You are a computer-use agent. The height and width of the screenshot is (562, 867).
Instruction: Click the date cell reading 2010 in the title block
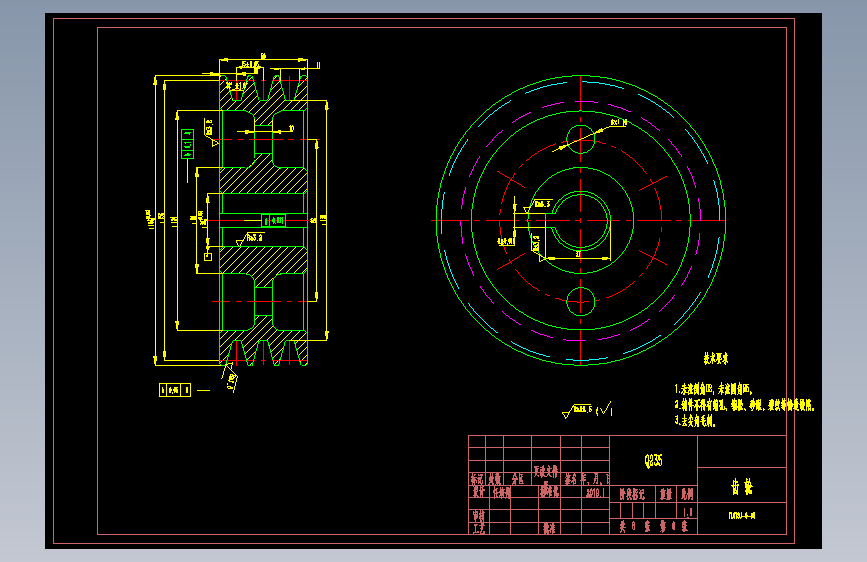coord(595,492)
